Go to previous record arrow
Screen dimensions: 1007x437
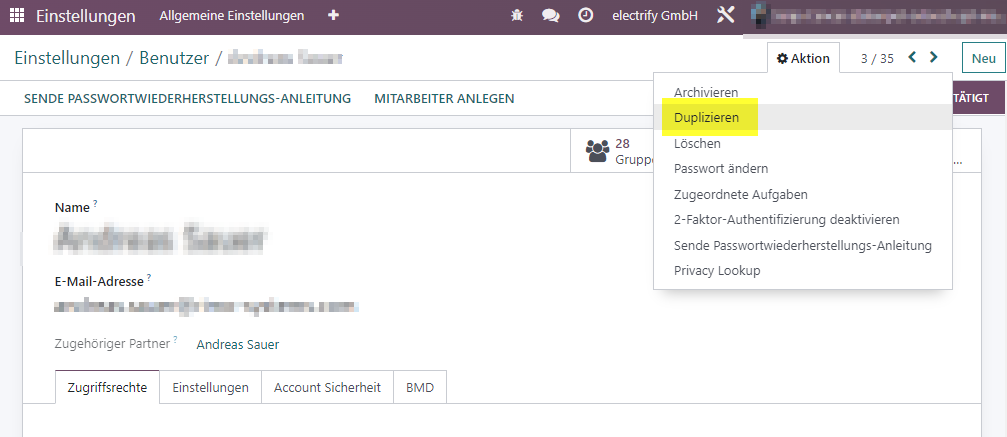(x=912, y=58)
